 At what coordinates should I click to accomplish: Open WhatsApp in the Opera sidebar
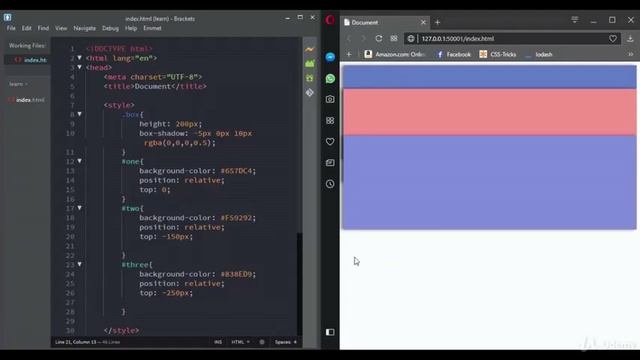[330, 78]
